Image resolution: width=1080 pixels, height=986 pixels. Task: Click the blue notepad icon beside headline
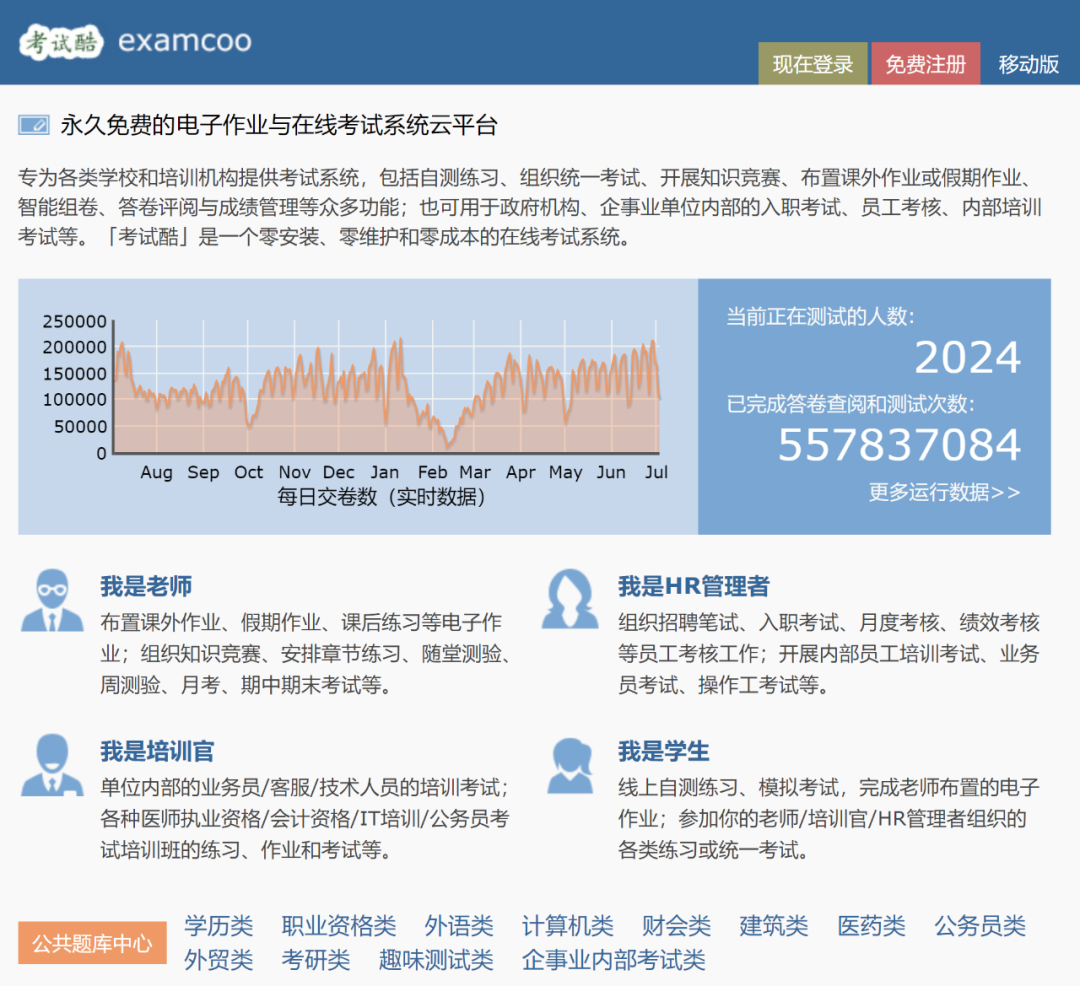pos(33,125)
